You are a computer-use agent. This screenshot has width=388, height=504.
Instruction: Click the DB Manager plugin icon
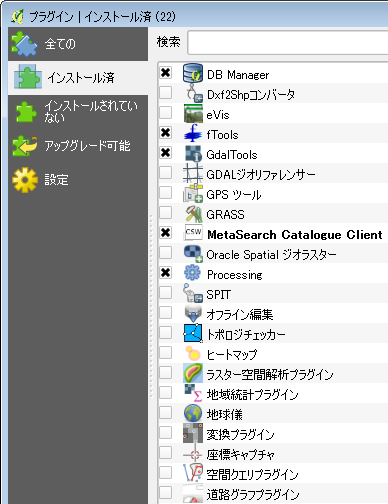[x=193, y=73]
